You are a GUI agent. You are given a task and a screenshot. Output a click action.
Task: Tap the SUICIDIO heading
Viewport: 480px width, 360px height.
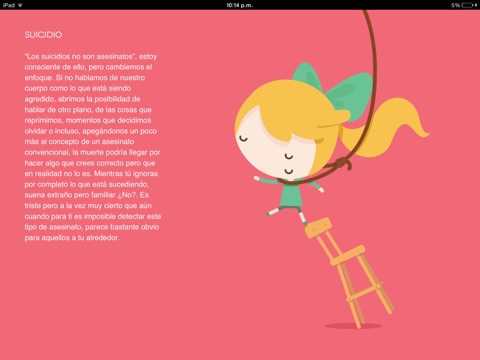coord(43,35)
